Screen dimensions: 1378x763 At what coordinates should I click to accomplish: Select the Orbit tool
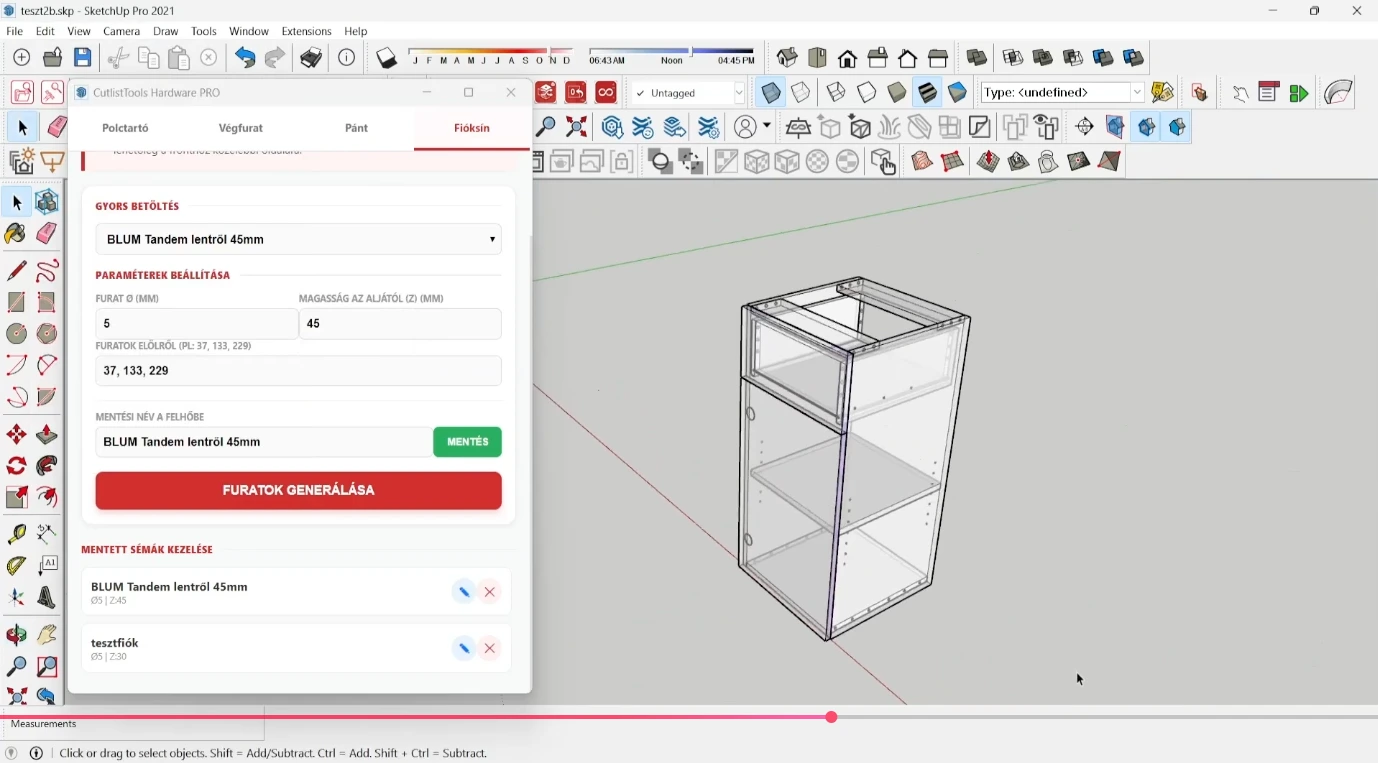tap(16, 635)
